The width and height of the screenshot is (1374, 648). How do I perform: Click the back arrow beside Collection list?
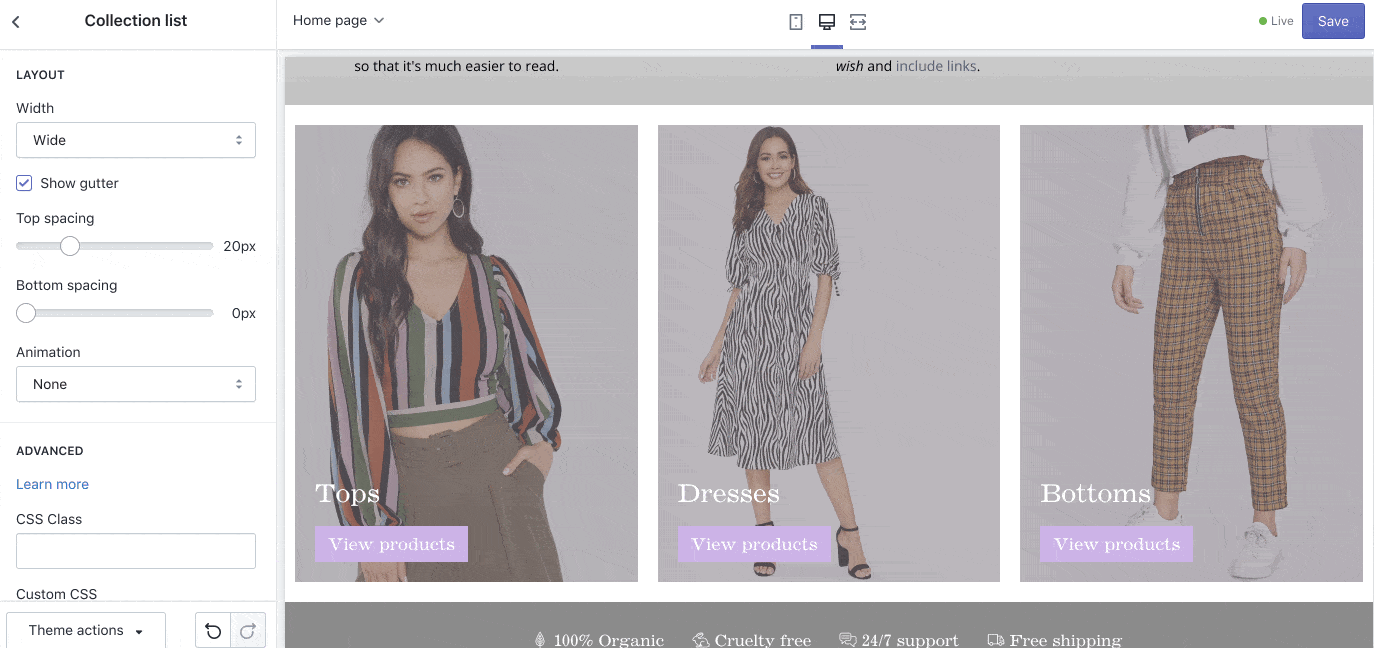pos(16,21)
